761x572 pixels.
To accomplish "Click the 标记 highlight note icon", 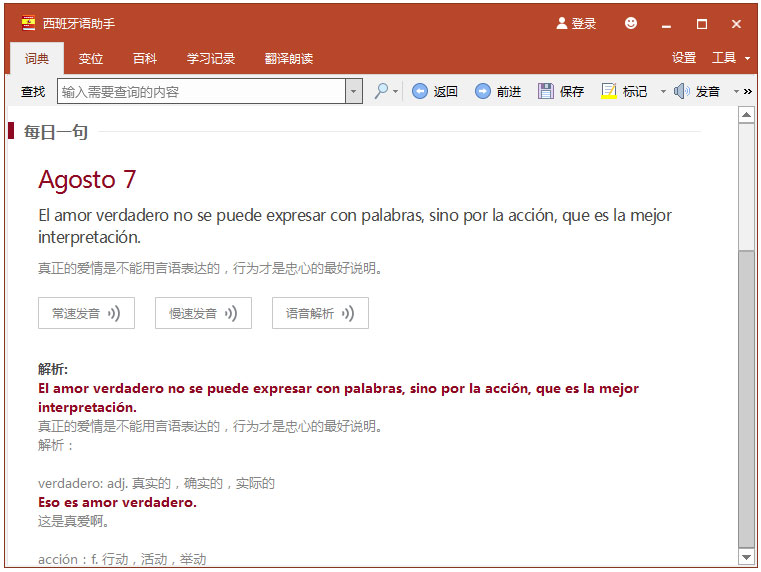I will coord(609,91).
